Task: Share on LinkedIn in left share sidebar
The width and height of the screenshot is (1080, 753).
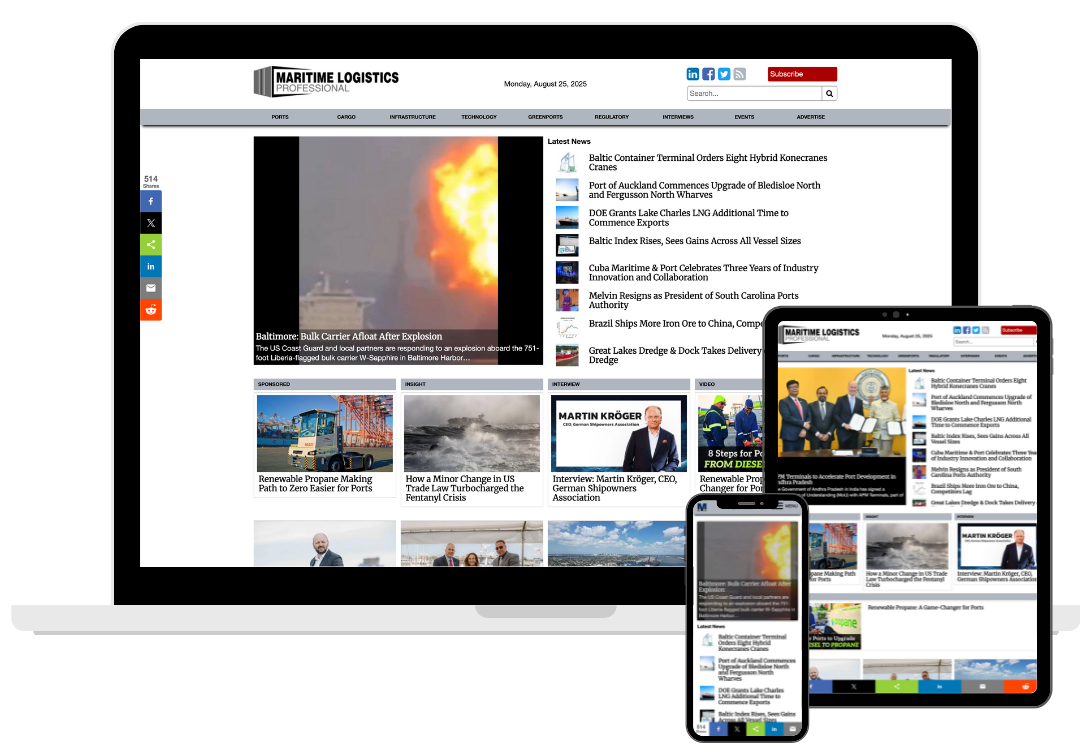Action: [151, 267]
